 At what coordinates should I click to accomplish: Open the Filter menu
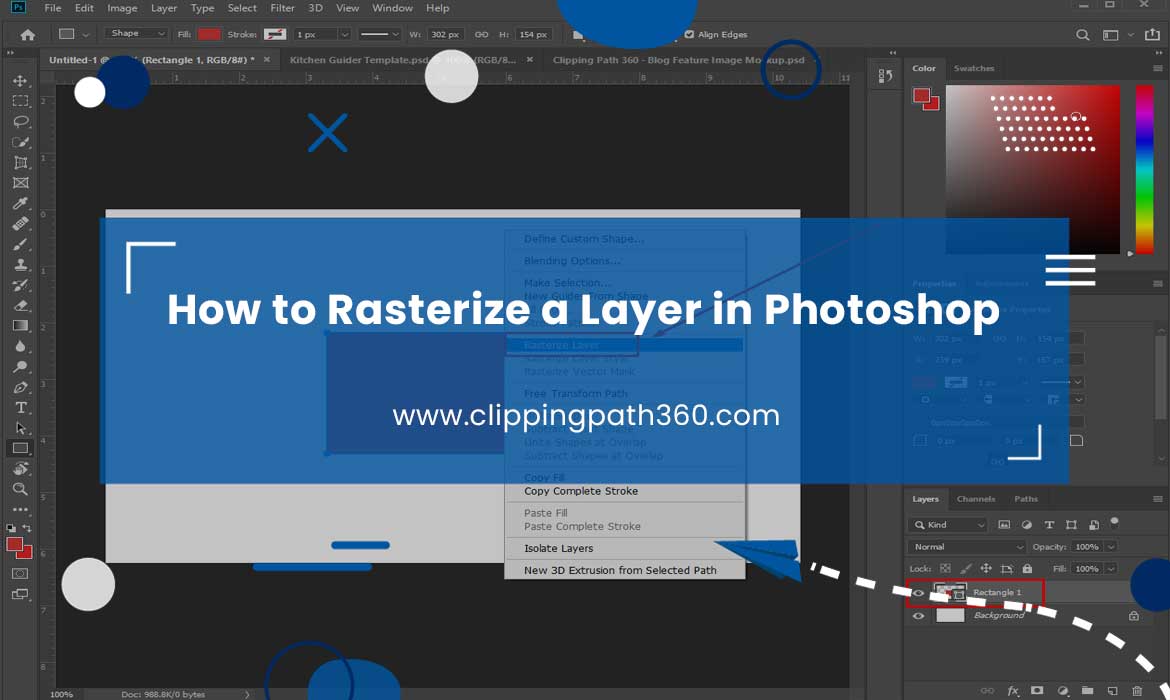(282, 8)
